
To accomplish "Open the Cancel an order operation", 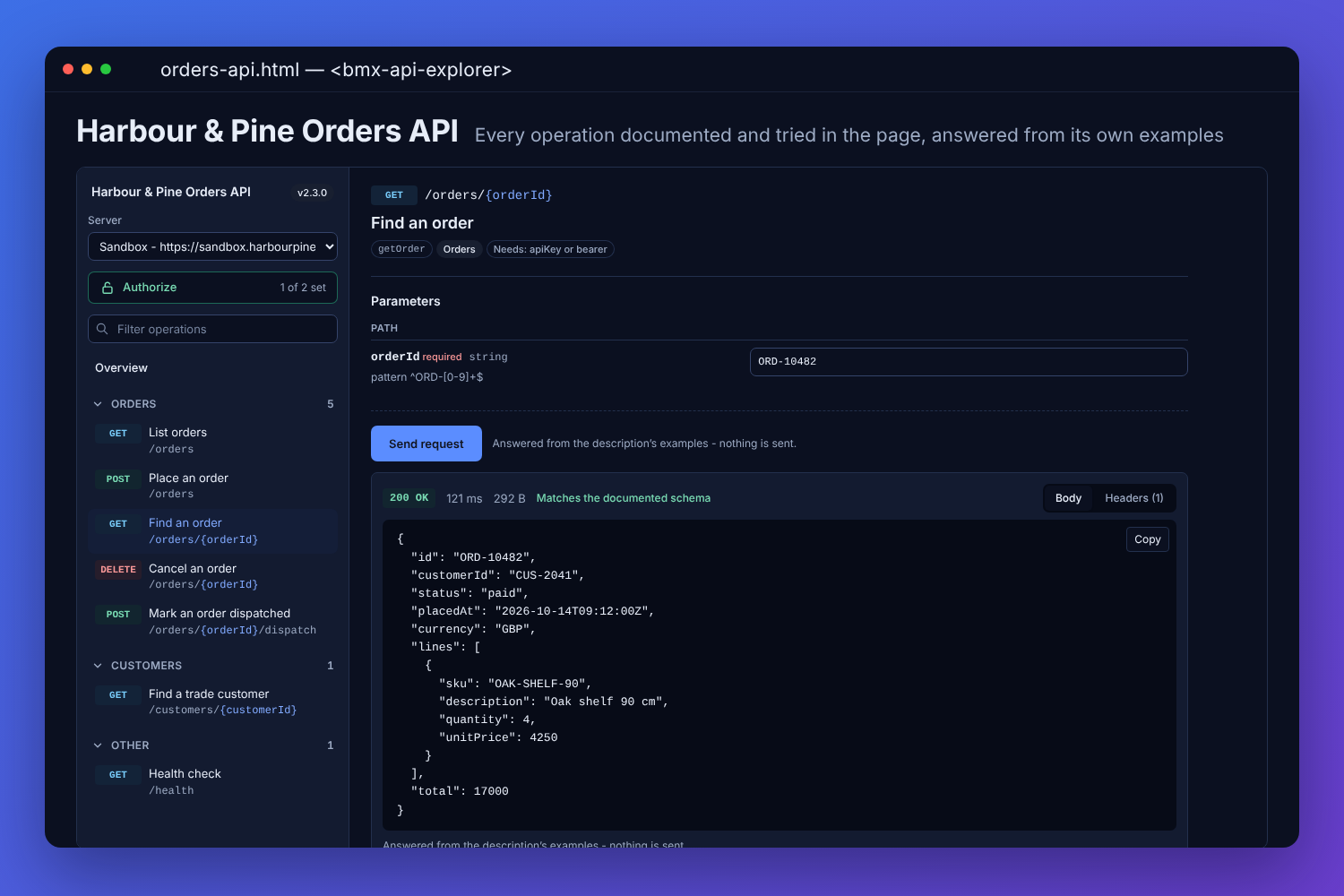I will pos(212,576).
